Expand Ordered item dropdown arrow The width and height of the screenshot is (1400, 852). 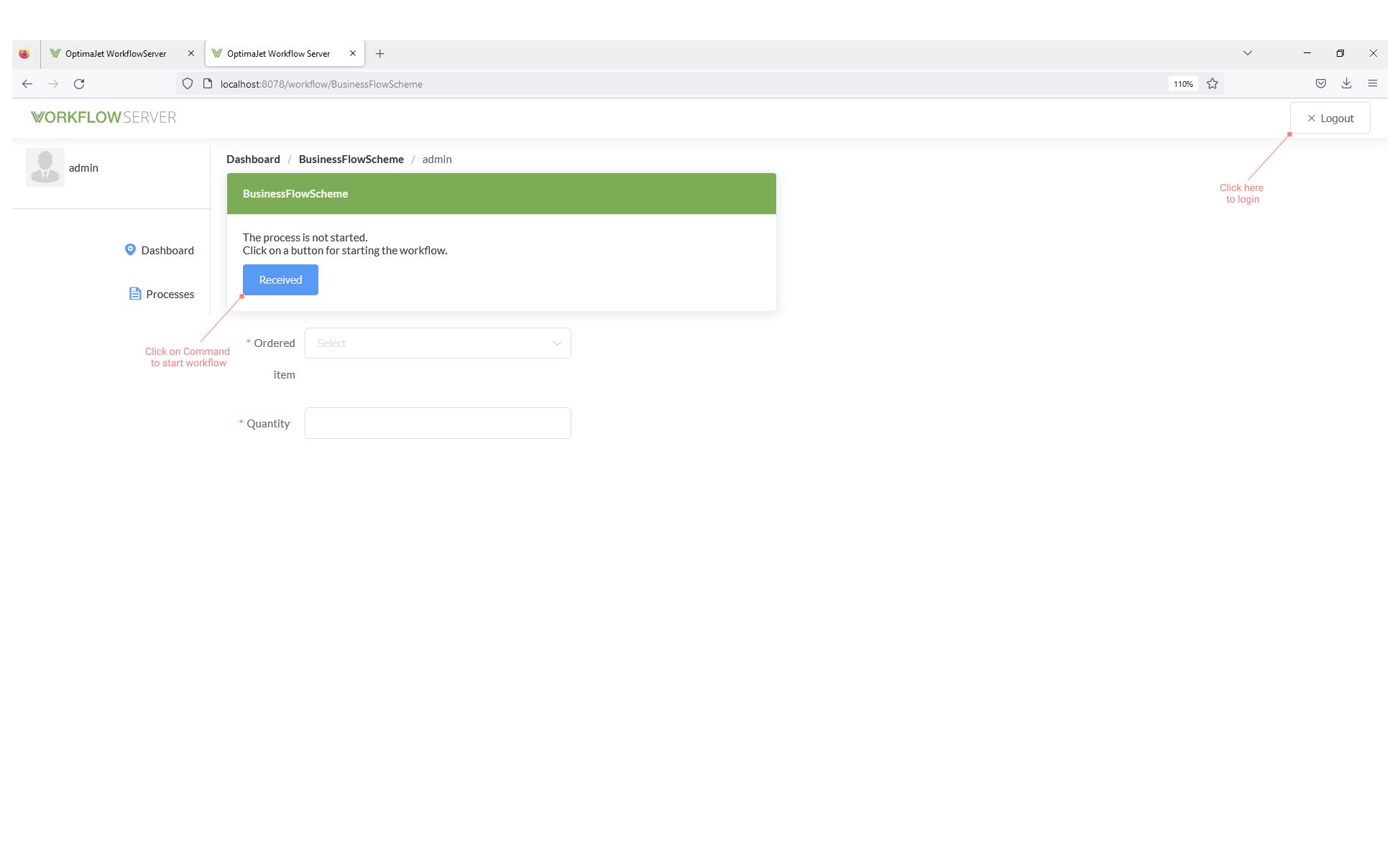tap(557, 343)
